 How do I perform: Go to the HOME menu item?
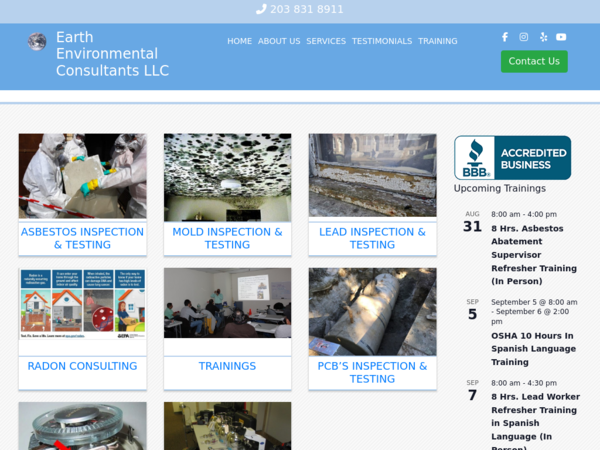pos(240,41)
